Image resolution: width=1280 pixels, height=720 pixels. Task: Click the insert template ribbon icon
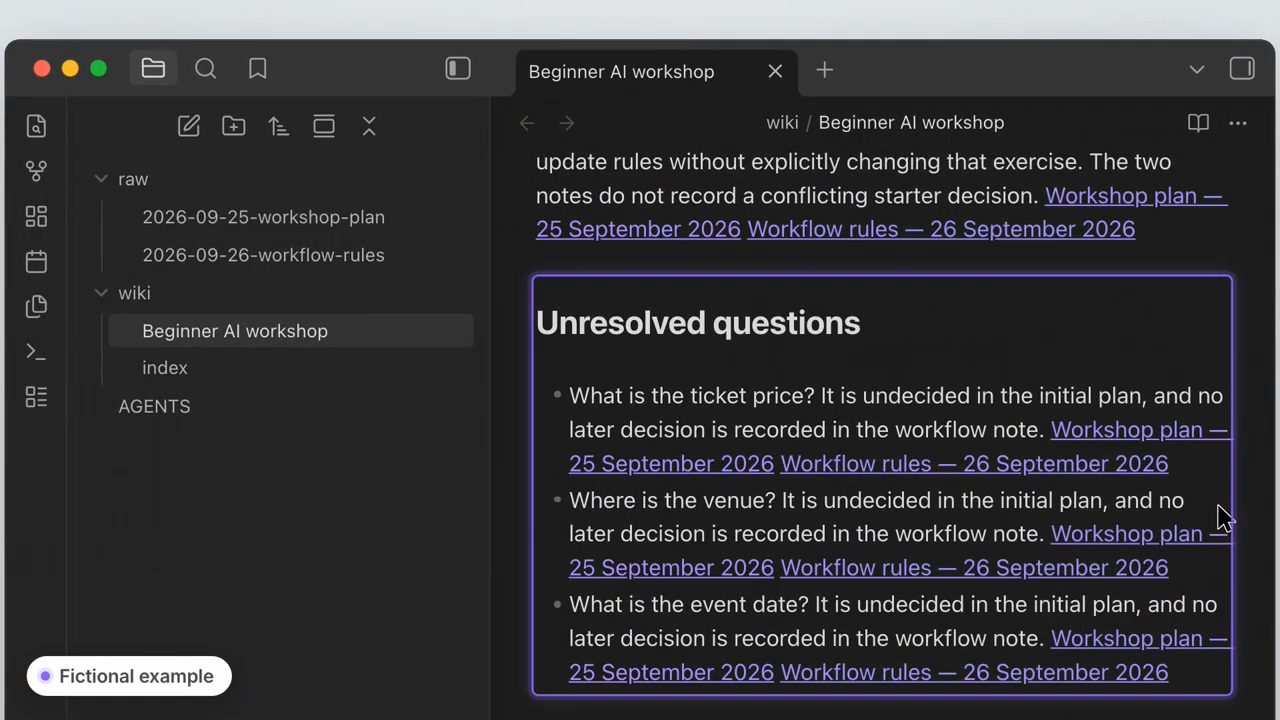36,306
